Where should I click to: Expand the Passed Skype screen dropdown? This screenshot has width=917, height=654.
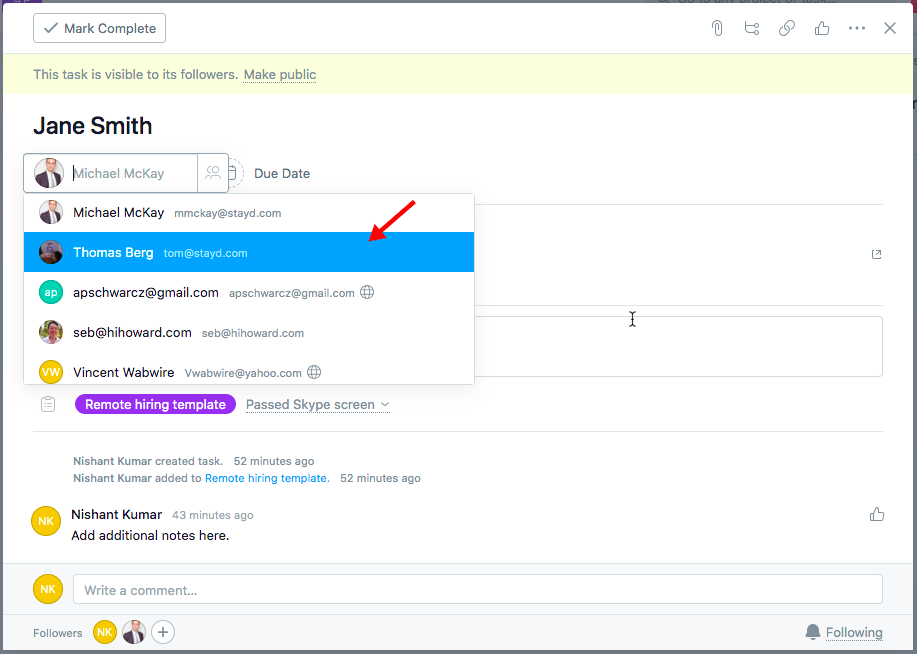[x=318, y=404]
